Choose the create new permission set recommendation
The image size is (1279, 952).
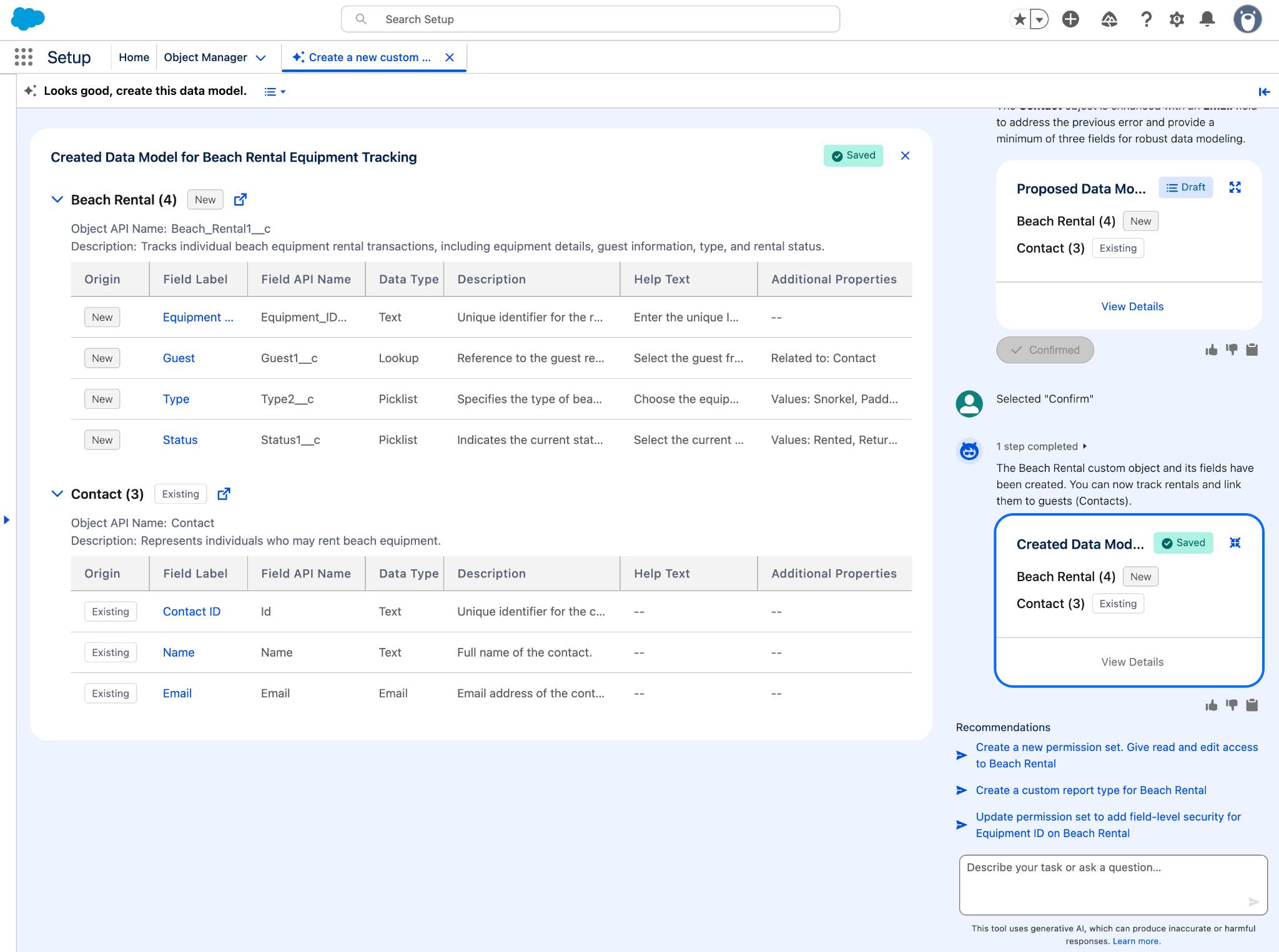tap(1117, 755)
